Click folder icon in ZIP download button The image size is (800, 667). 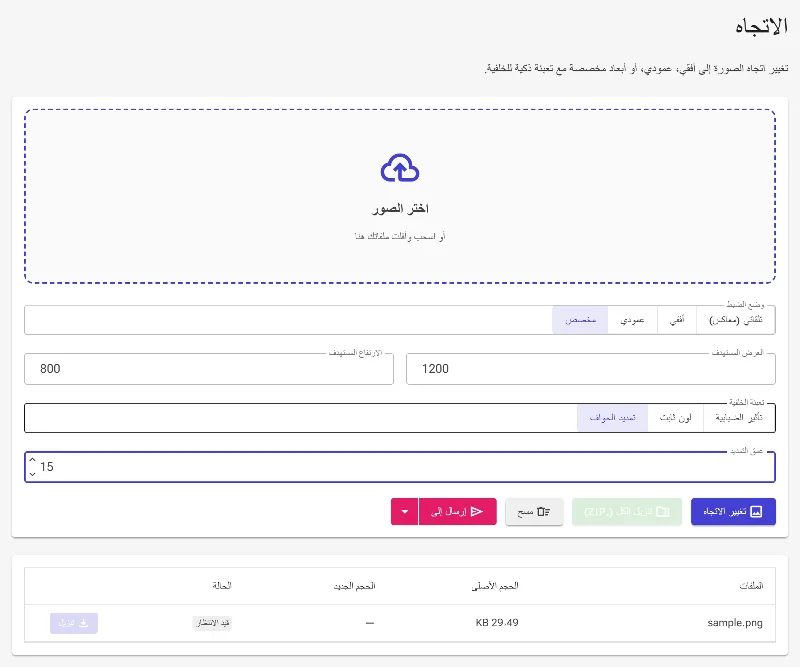point(663,511)
